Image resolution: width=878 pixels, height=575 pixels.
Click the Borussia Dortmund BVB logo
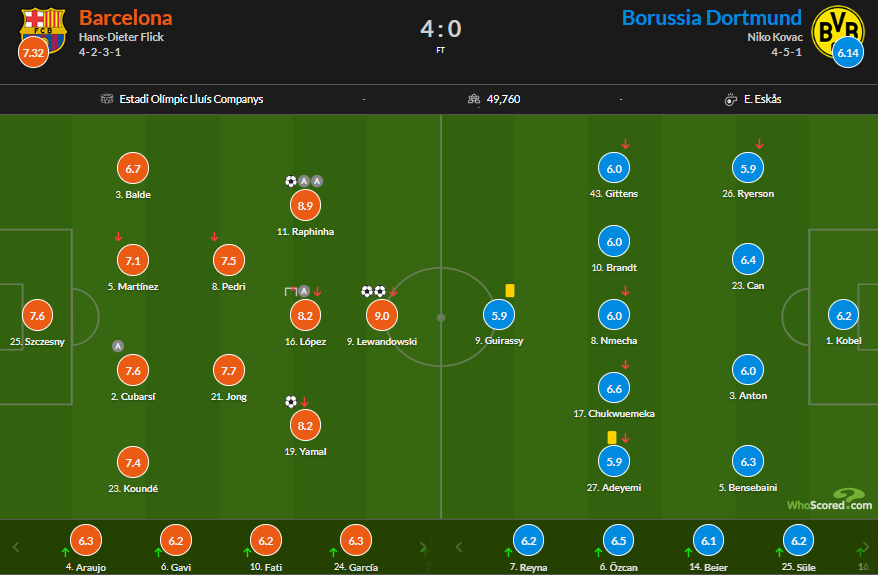point(838,31)
